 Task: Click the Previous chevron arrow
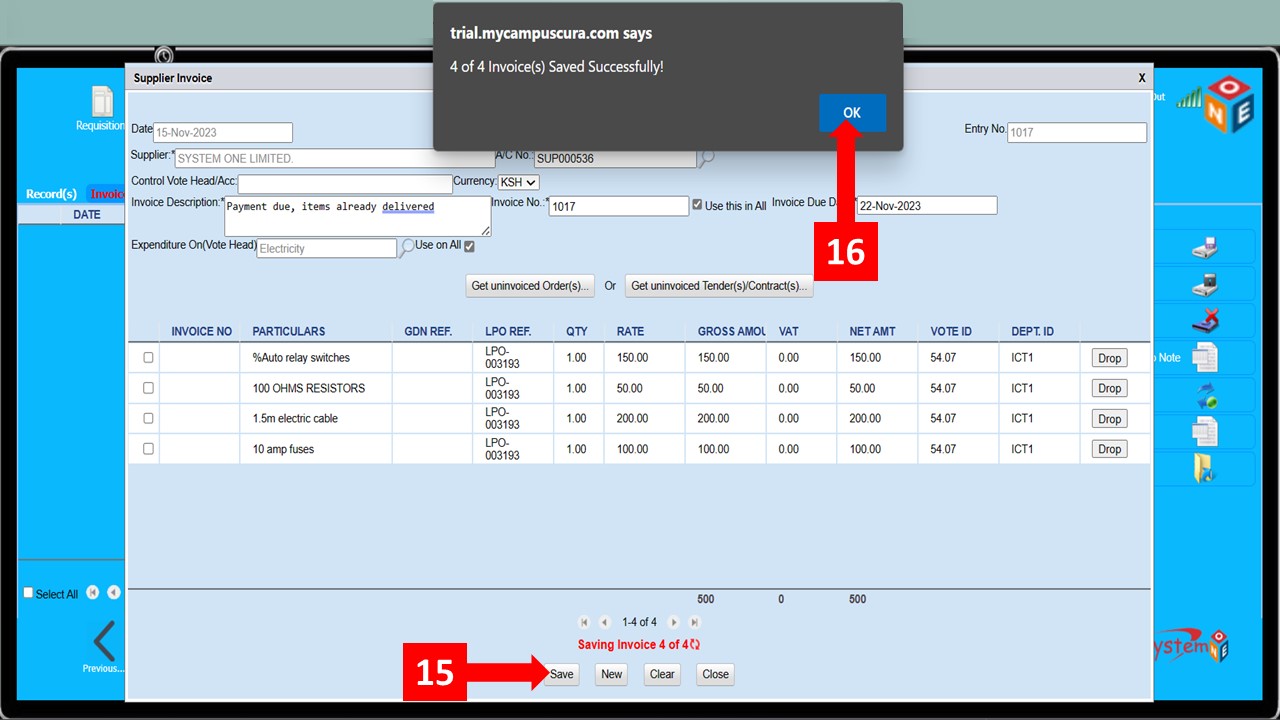103,642
